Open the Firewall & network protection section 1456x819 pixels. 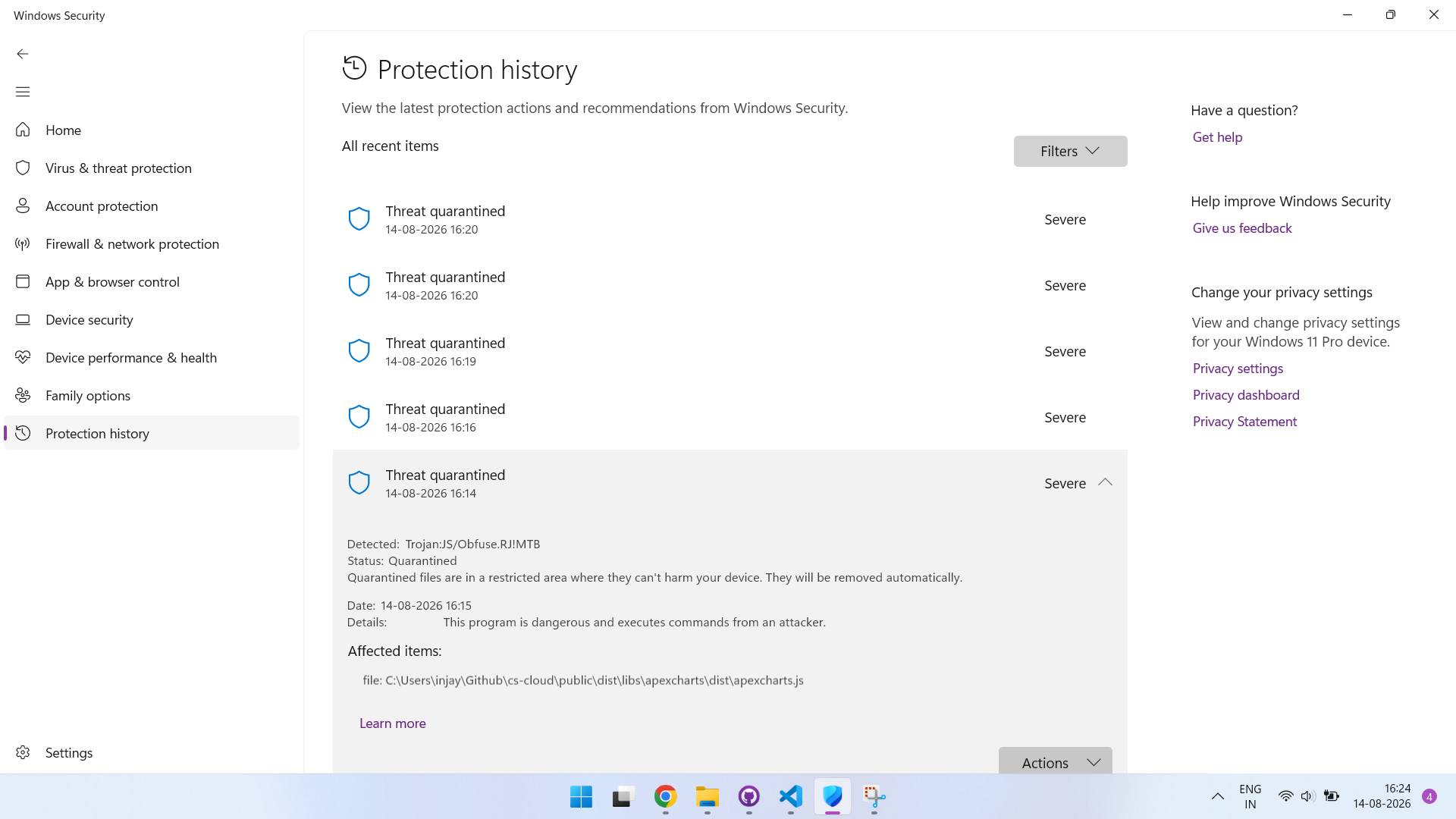tap(152, 244)
